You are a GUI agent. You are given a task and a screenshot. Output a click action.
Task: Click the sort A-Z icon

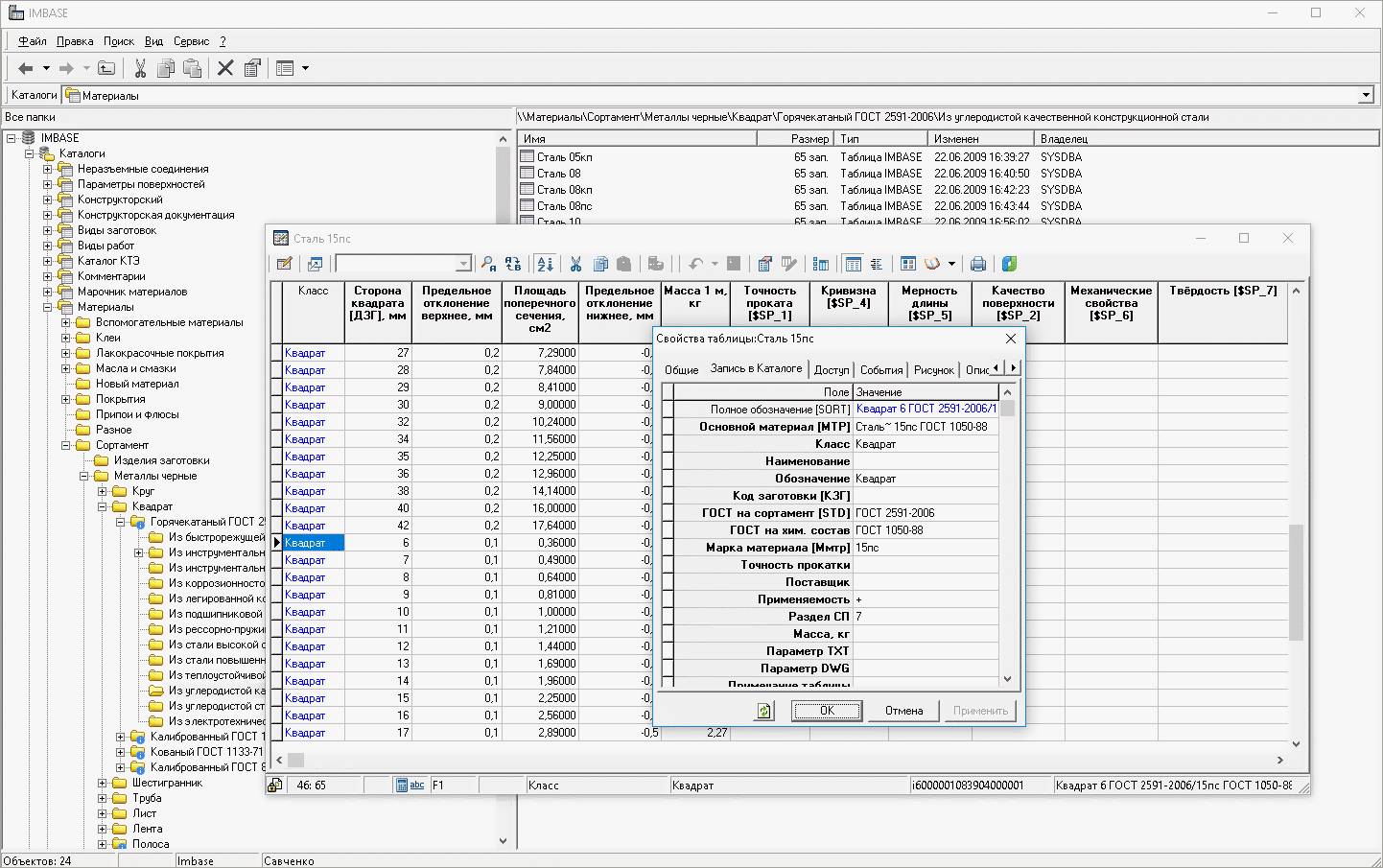click(545, 264)
